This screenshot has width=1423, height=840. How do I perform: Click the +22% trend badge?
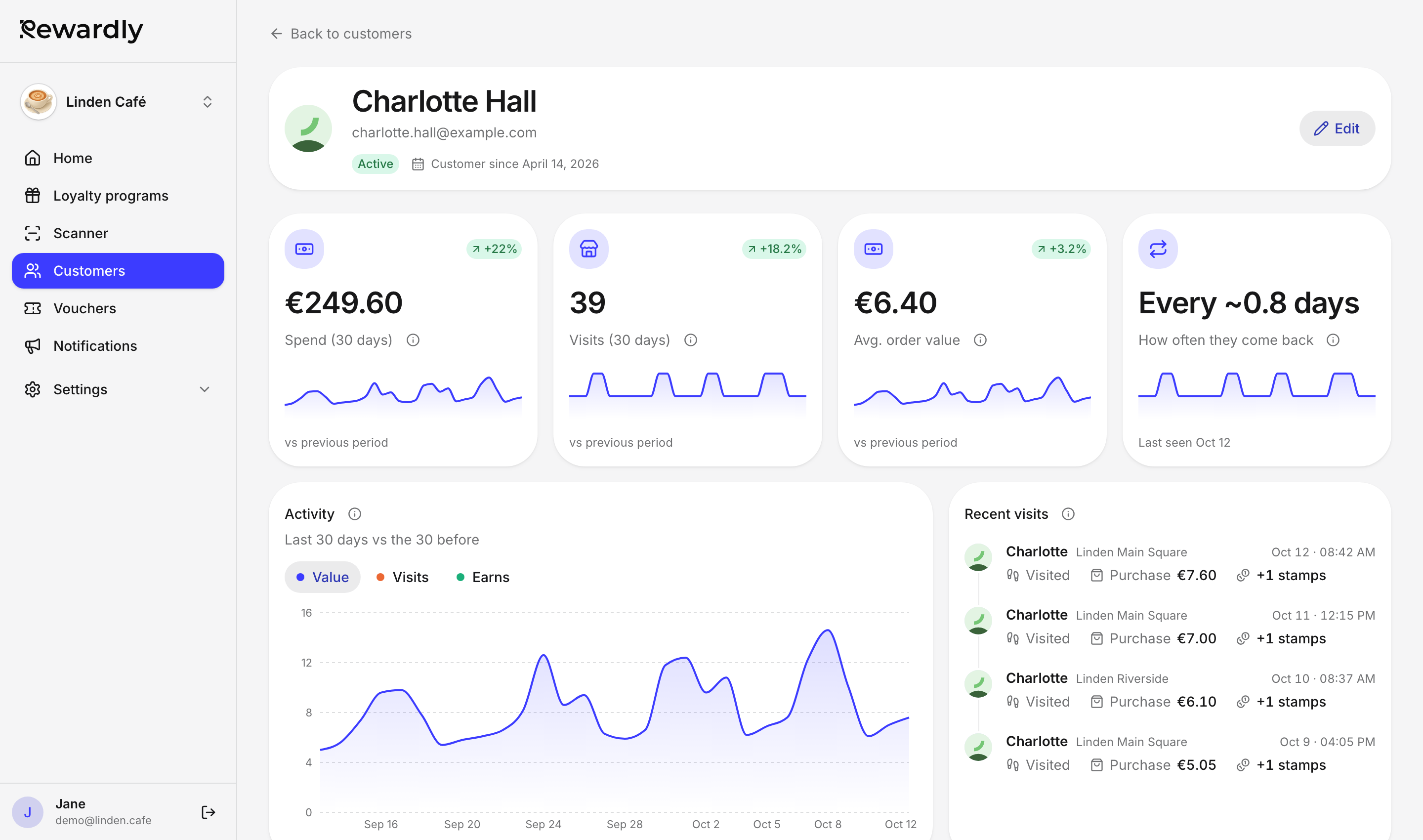click(x=494, y=249)
